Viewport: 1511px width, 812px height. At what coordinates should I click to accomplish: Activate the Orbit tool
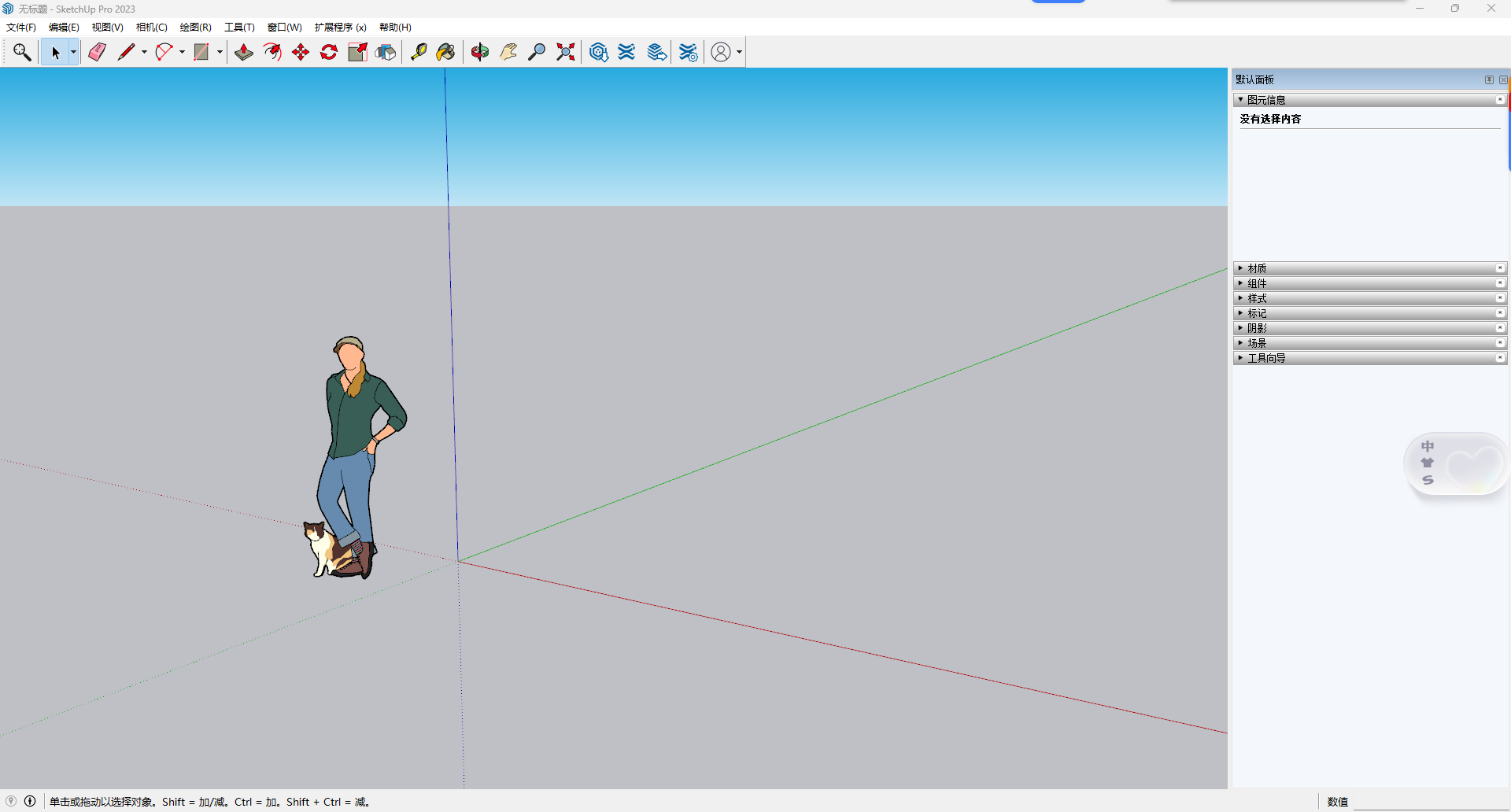pos(479,52)
